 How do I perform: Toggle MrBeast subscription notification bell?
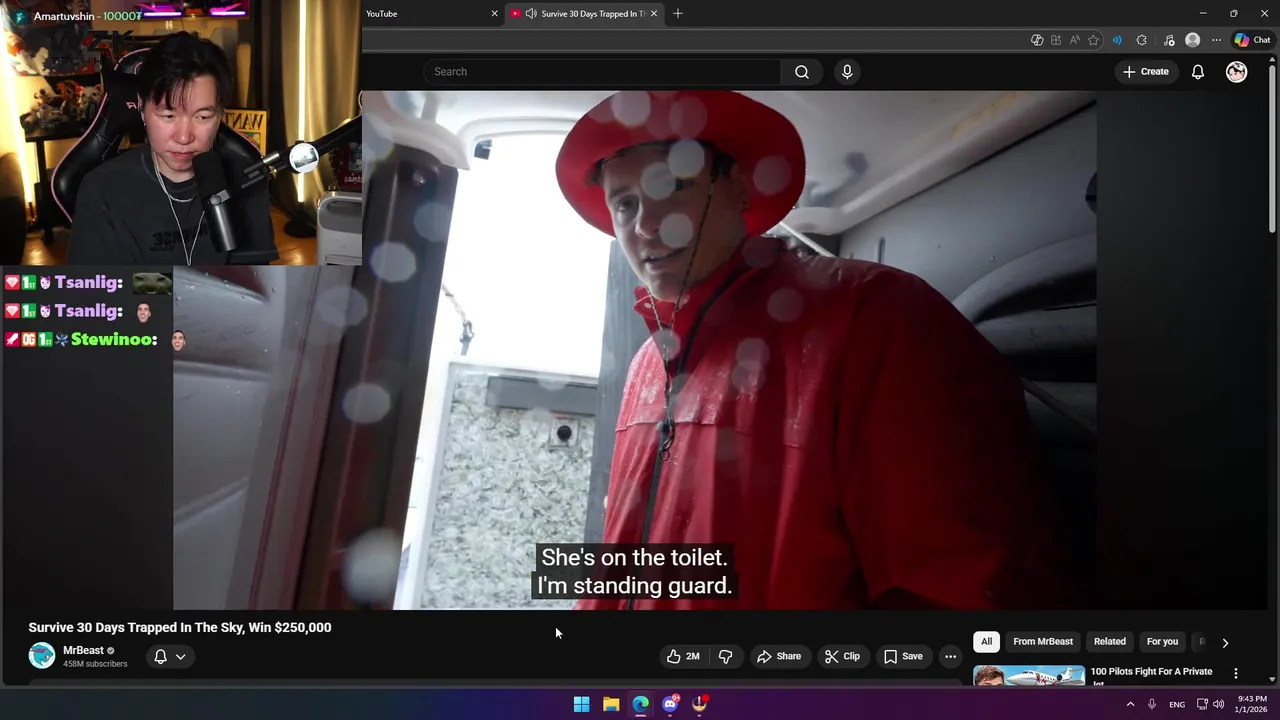coord(160,657)
